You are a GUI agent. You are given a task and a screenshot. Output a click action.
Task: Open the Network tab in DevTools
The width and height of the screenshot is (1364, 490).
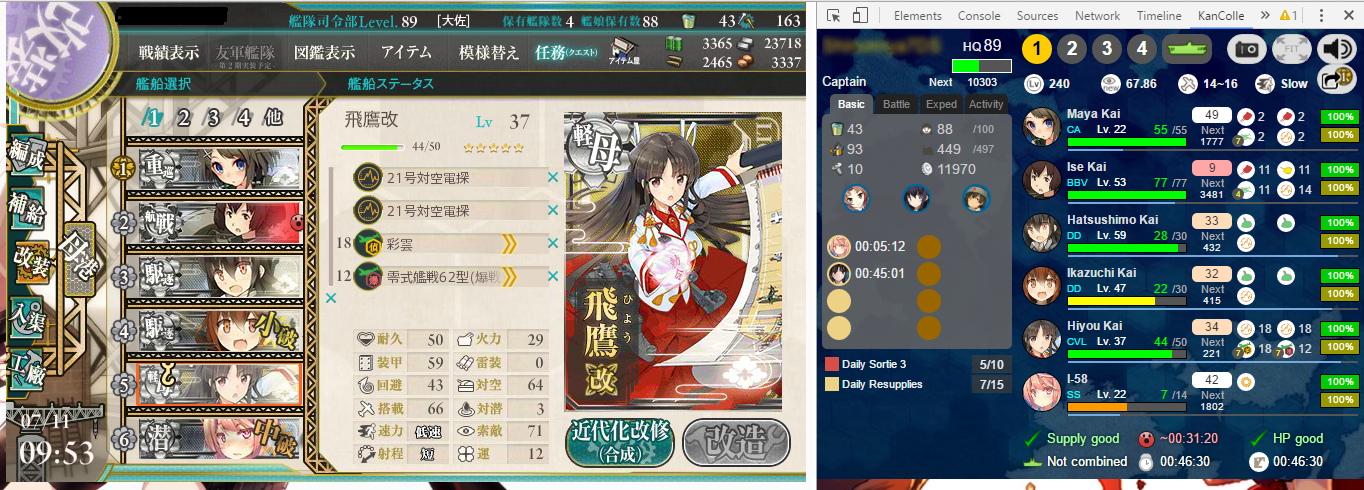point(1097,15)
